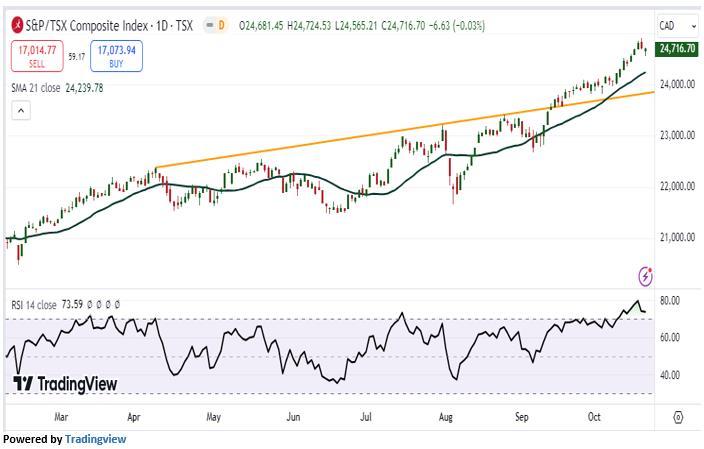Click the SELL 17,014.77 button

coord(36,56)
